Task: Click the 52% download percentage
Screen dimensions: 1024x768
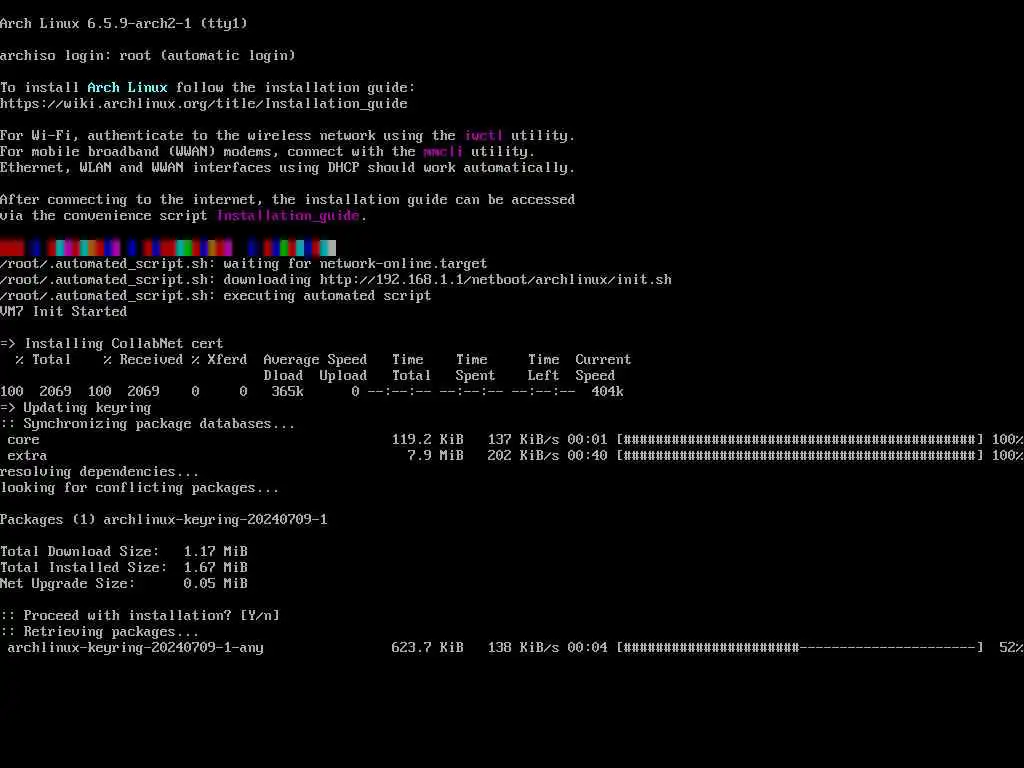Action: [x=1012, y=648]
